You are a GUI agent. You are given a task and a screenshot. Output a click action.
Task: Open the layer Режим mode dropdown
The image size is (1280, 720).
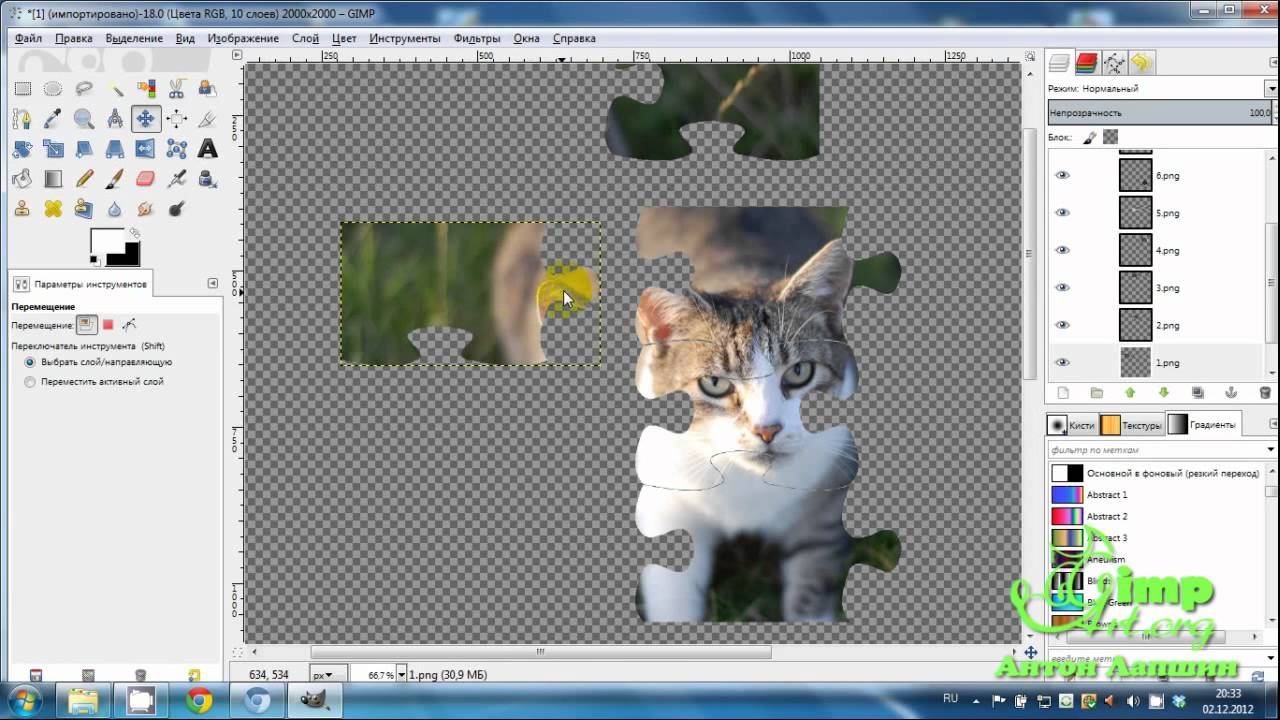coord(1271,88)
